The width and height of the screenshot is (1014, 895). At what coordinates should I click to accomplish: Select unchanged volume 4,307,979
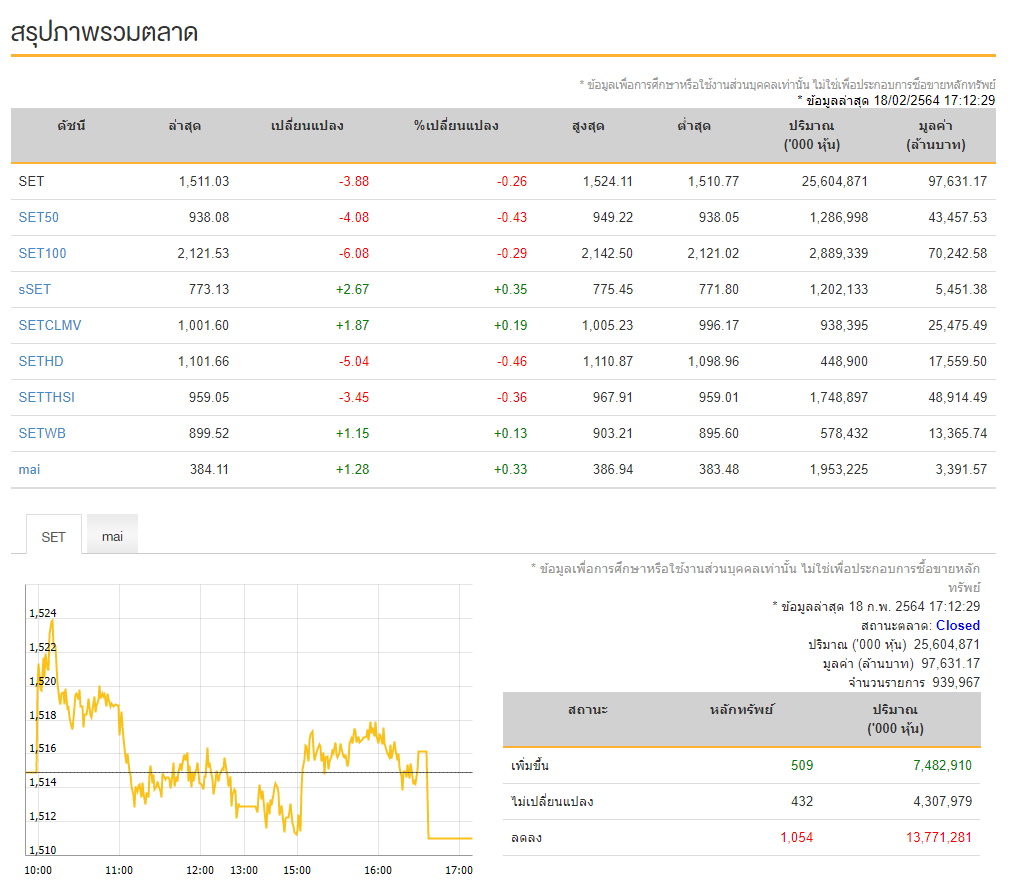point(942,801)
